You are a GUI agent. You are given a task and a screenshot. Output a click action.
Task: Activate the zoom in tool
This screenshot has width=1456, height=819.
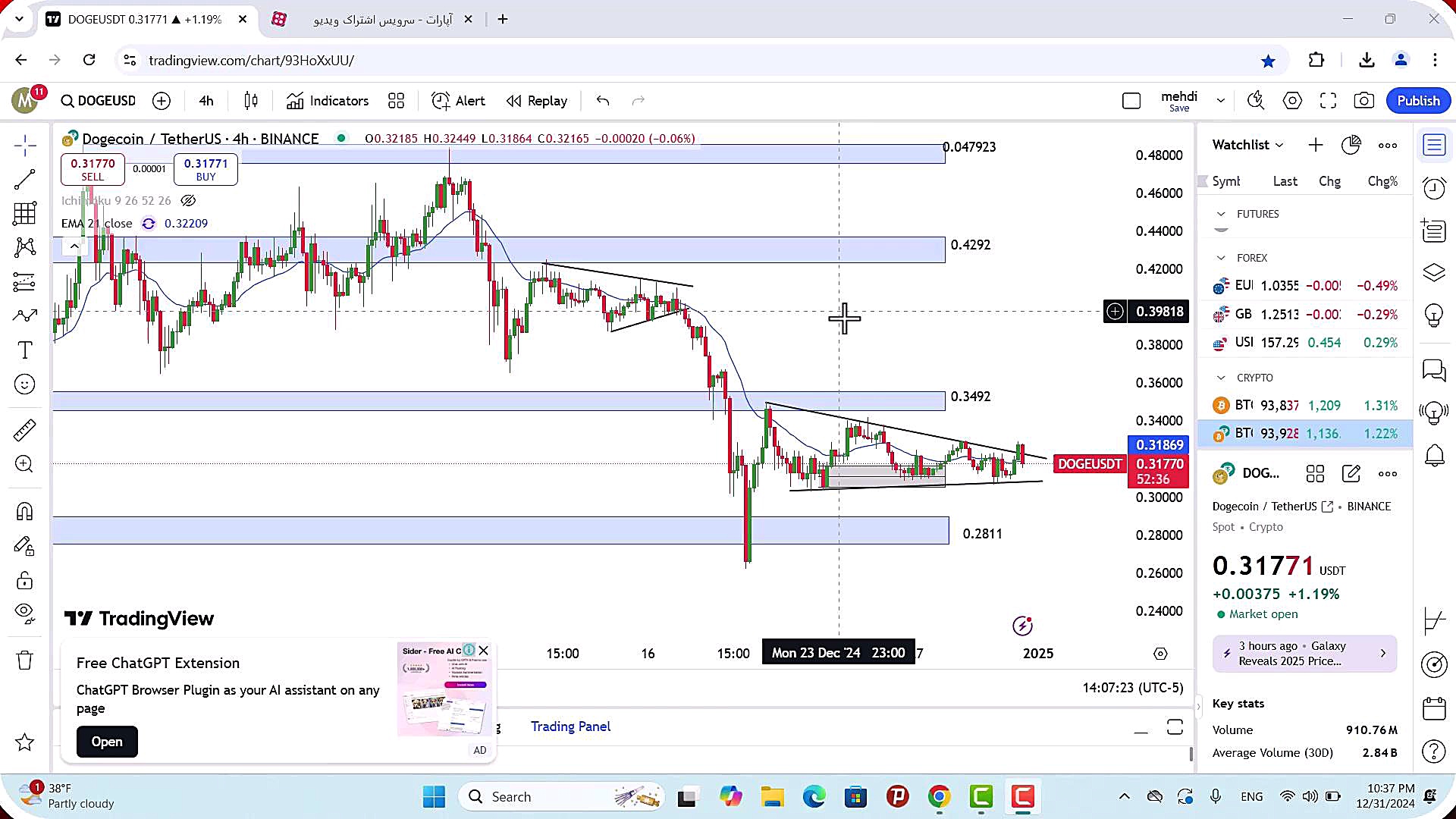24,464
